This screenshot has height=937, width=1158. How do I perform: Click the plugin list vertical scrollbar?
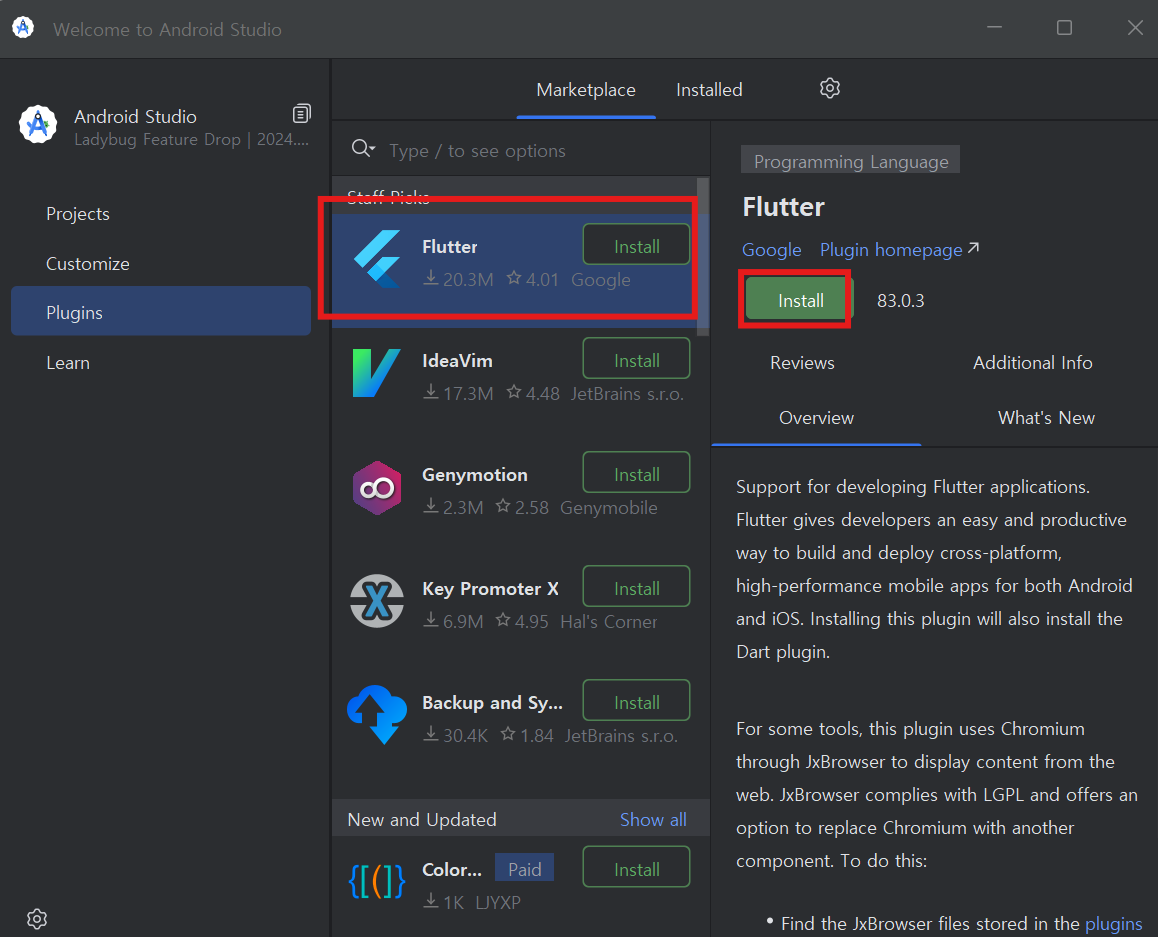pos(703,256)
